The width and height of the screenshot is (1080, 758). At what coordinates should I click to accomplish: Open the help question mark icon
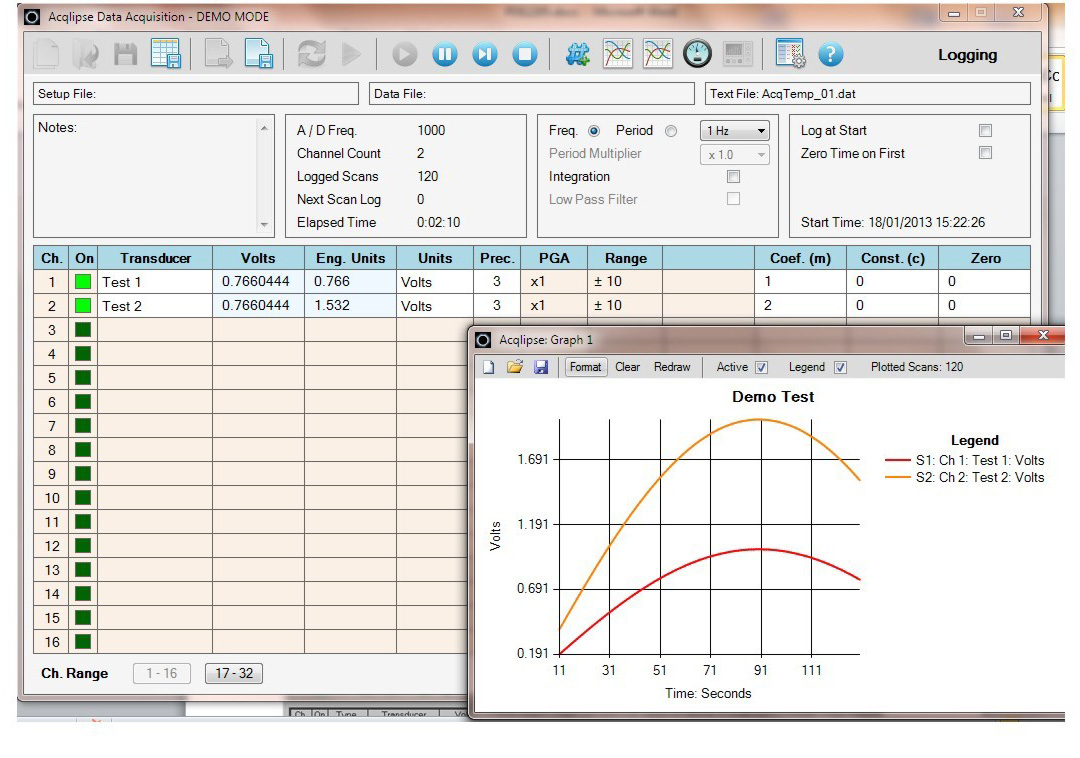831,55
